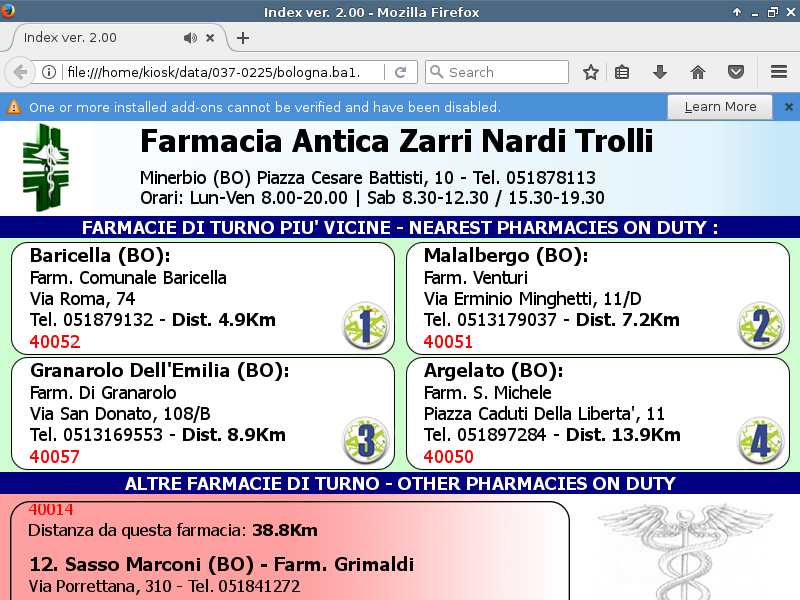Dismiss the add-ons warning notification bar
Viewport: 800px width, 600px height.
point(788,107)
